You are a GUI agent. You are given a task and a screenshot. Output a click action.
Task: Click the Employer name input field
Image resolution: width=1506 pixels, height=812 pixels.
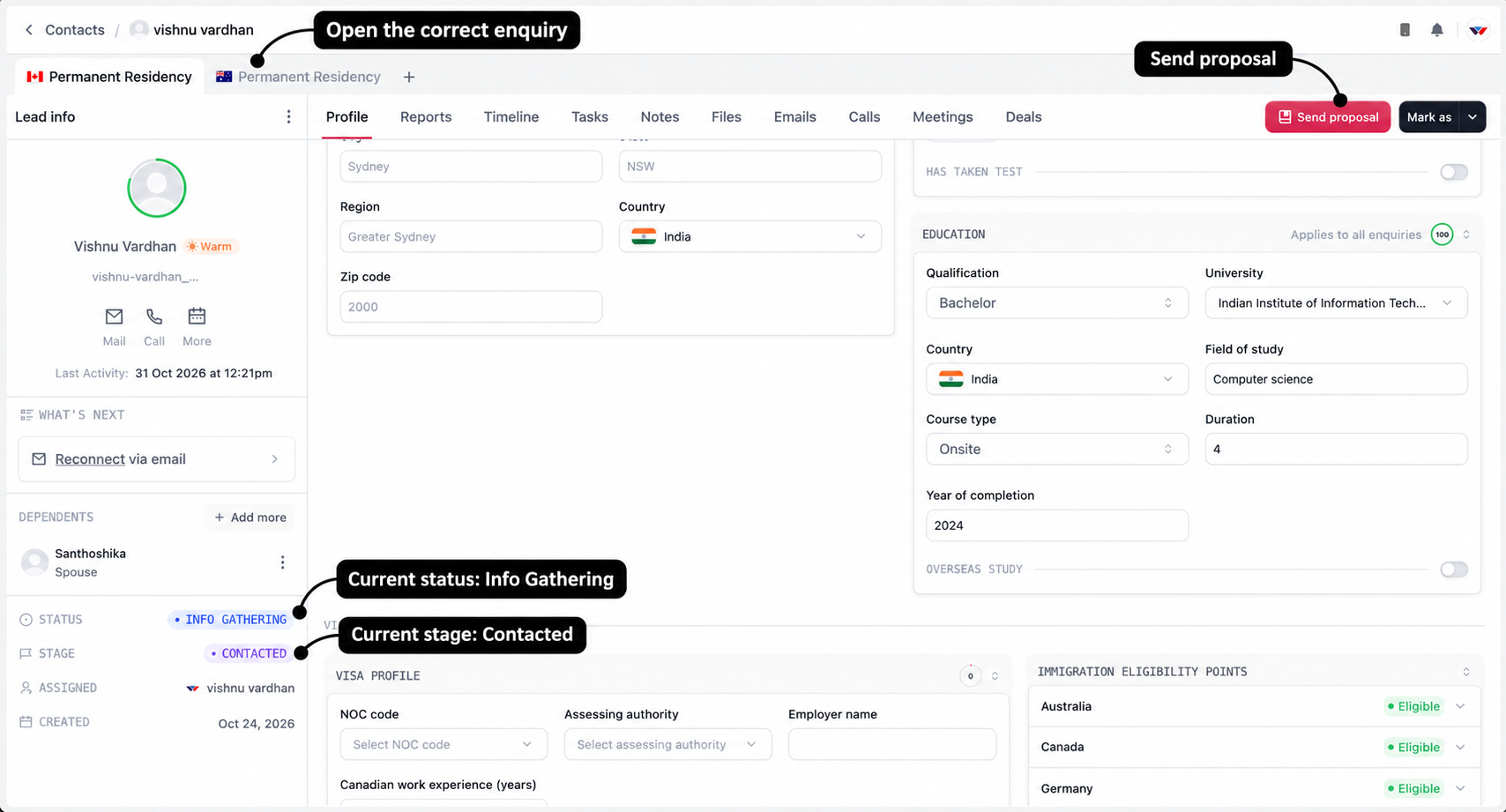coord(892,745)
